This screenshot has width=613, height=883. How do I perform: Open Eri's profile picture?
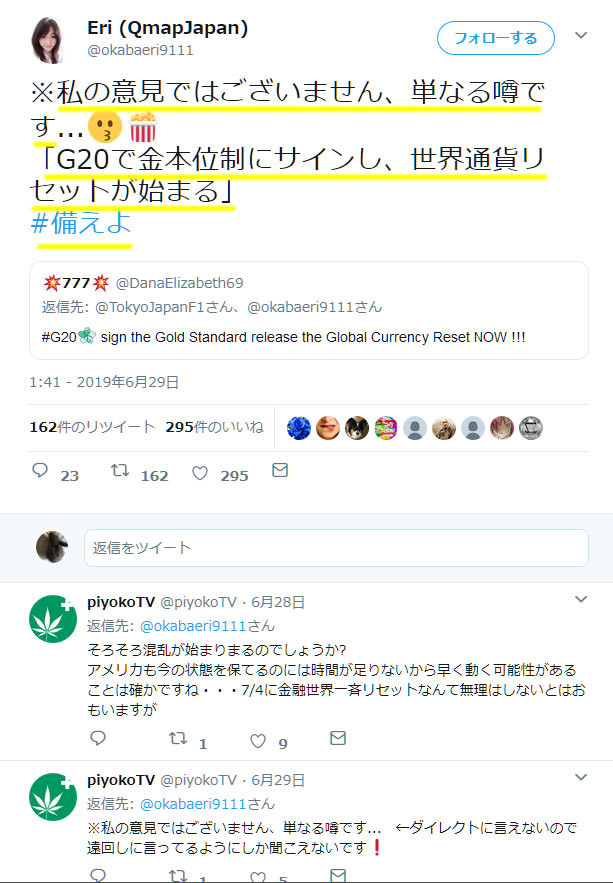pos(47,39)
